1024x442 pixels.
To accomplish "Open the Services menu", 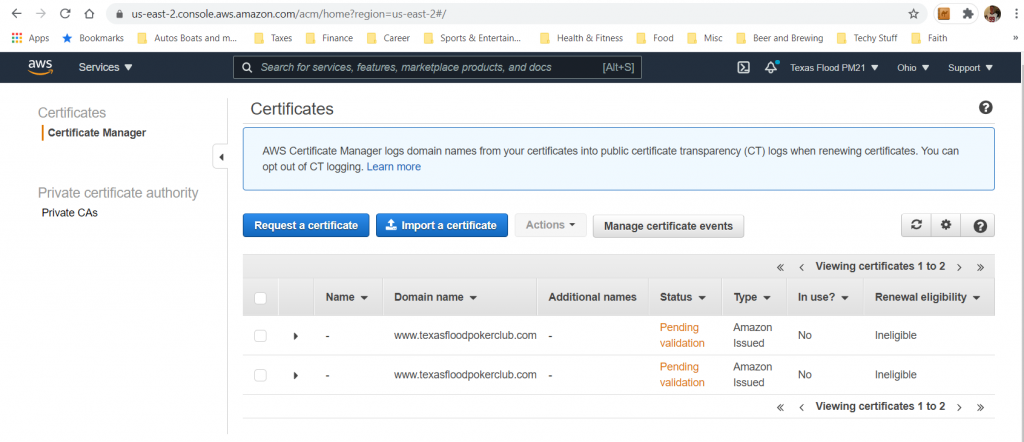I will tap(105, 68).
